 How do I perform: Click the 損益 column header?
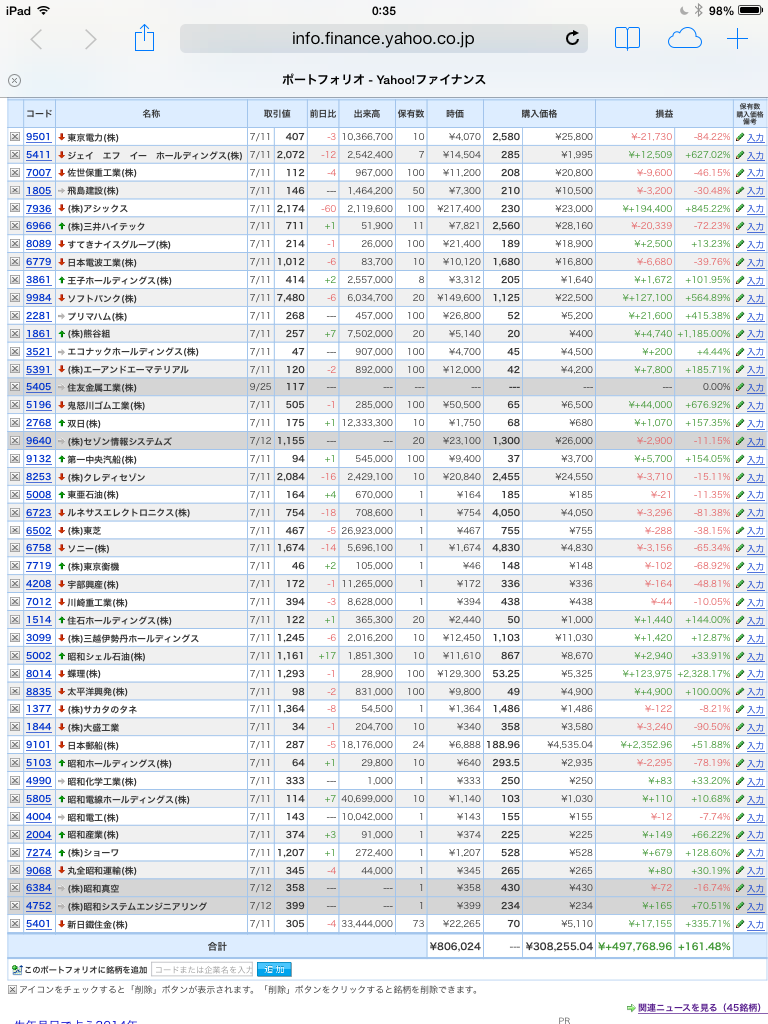click(664, 114)
